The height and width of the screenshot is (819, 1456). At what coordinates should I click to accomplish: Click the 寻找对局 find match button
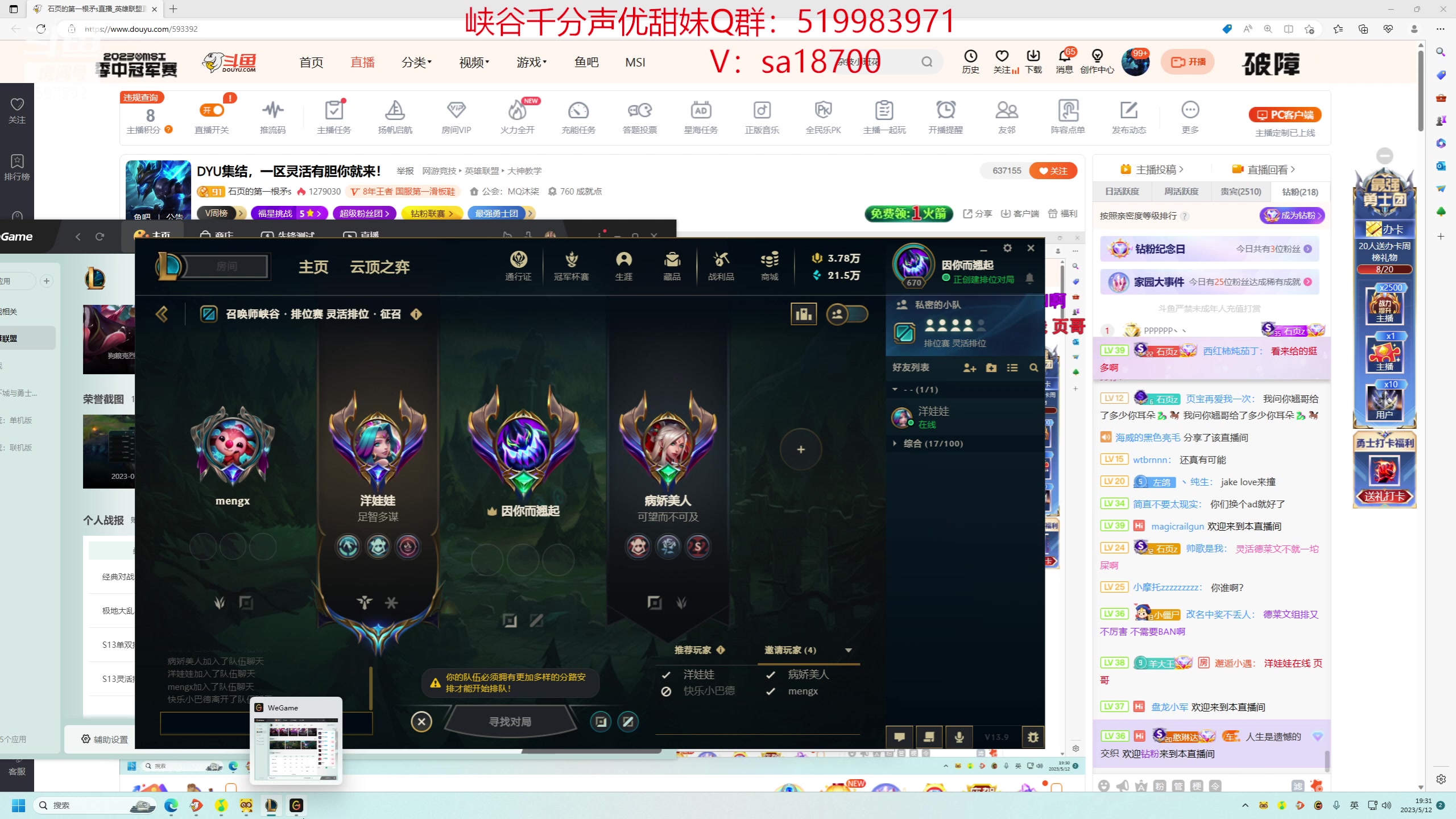pyautogui.click(x=510, y=722)
